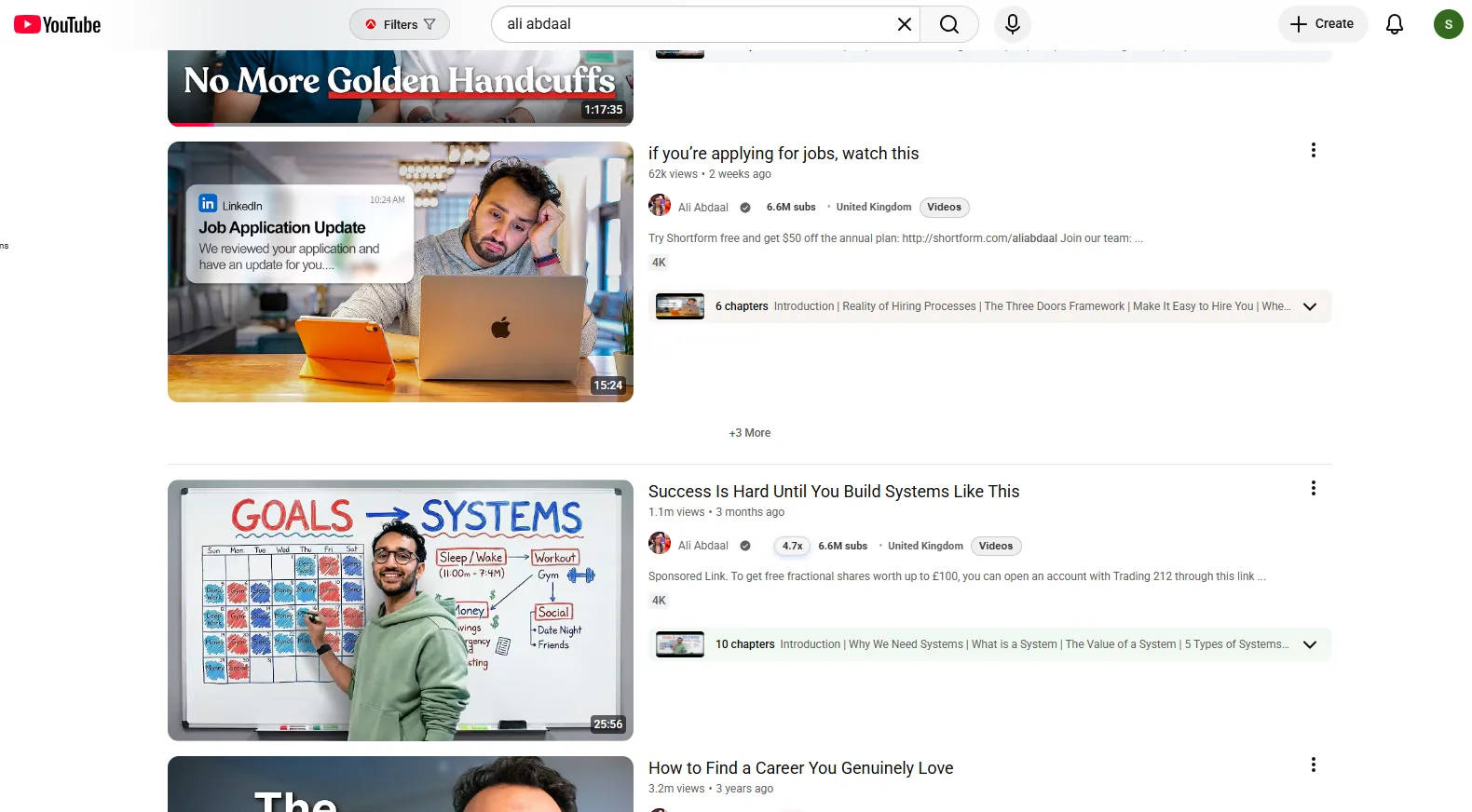This screenshot has height=812, width=1472.
Task: Expand the 10 chapters chevron
Action: pos(1310,644)
